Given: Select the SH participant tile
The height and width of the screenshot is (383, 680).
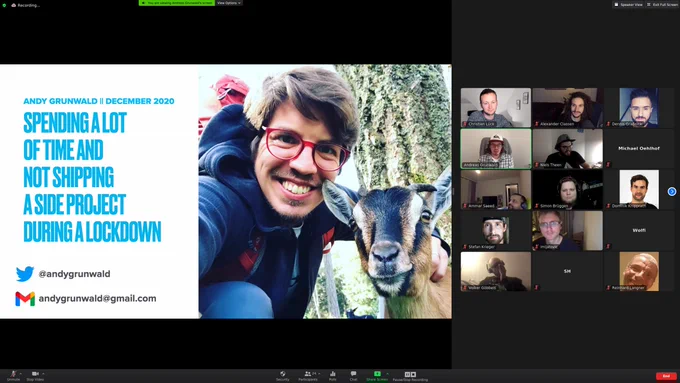Looking at the screenshot, I should click(567, 272).
